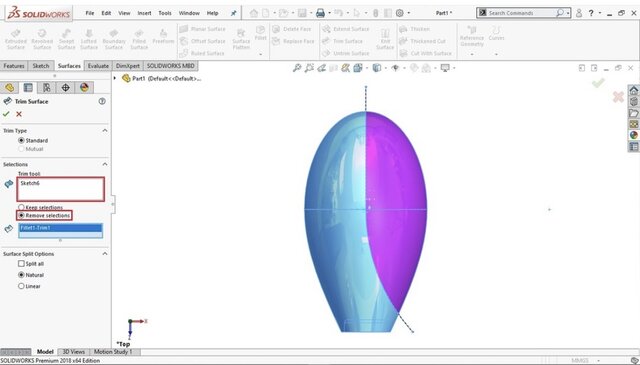Choose the Thicken tool
This screenshot has height=365, width=640.
[x=414, y=29]
